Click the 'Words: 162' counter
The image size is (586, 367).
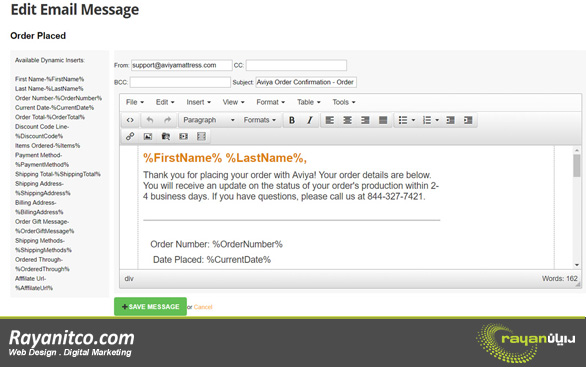(x=559, y=278)
